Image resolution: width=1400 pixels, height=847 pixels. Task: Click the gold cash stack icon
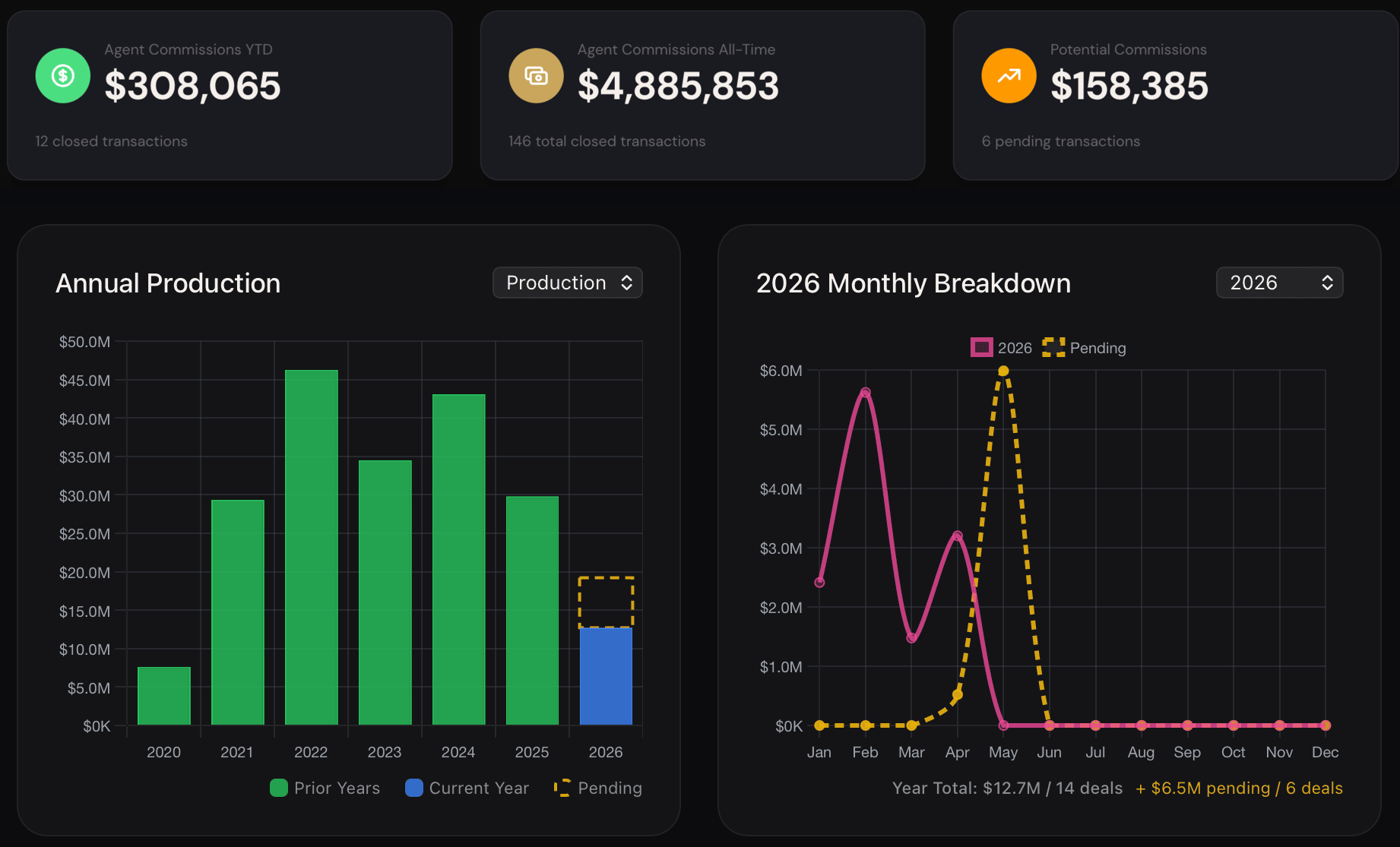click(x=536, y=75)
